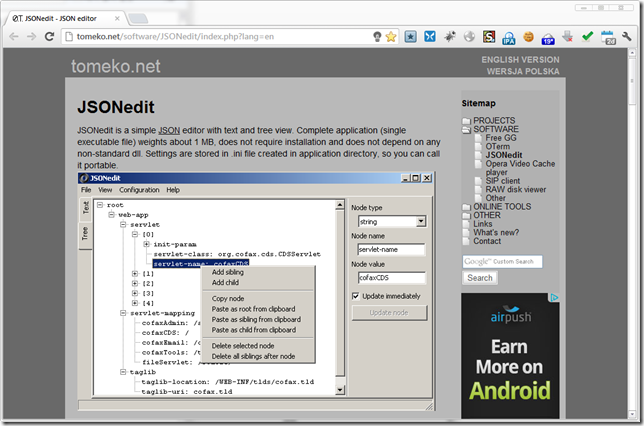Click the Node value input field
The height and width of the screenshot is (426, 644).
point(391,278)
